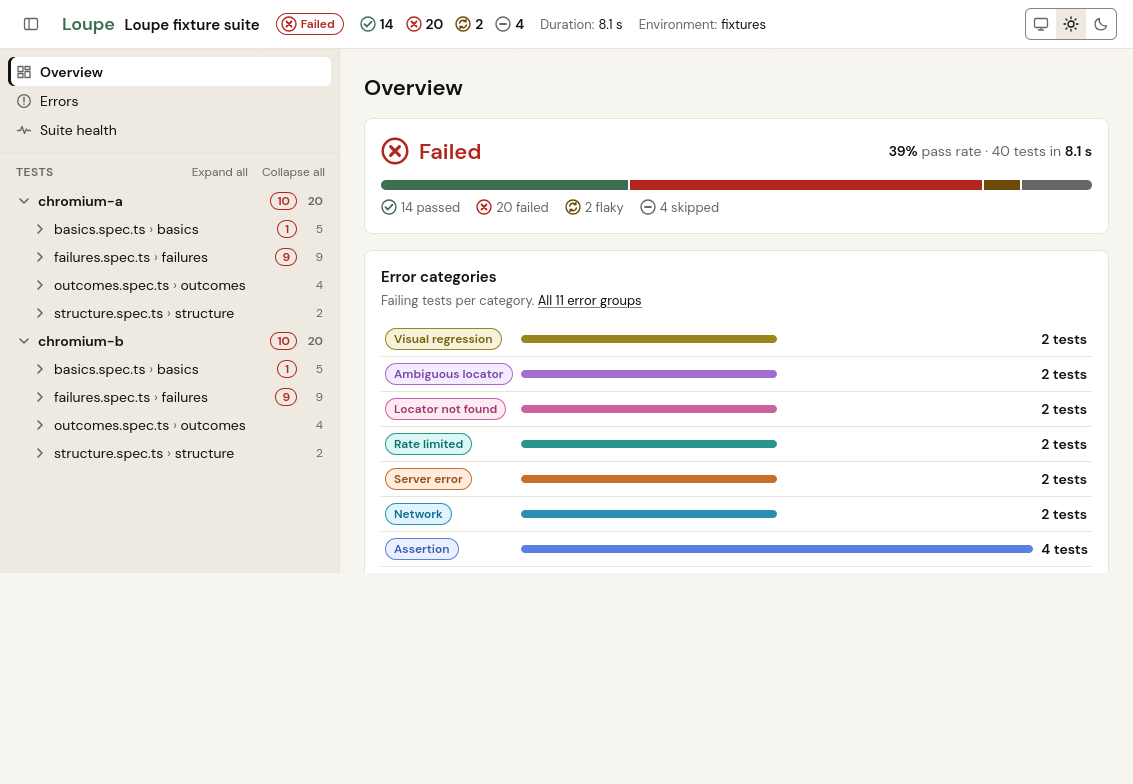Click the Failed status badge in header

tap(310, 24)
